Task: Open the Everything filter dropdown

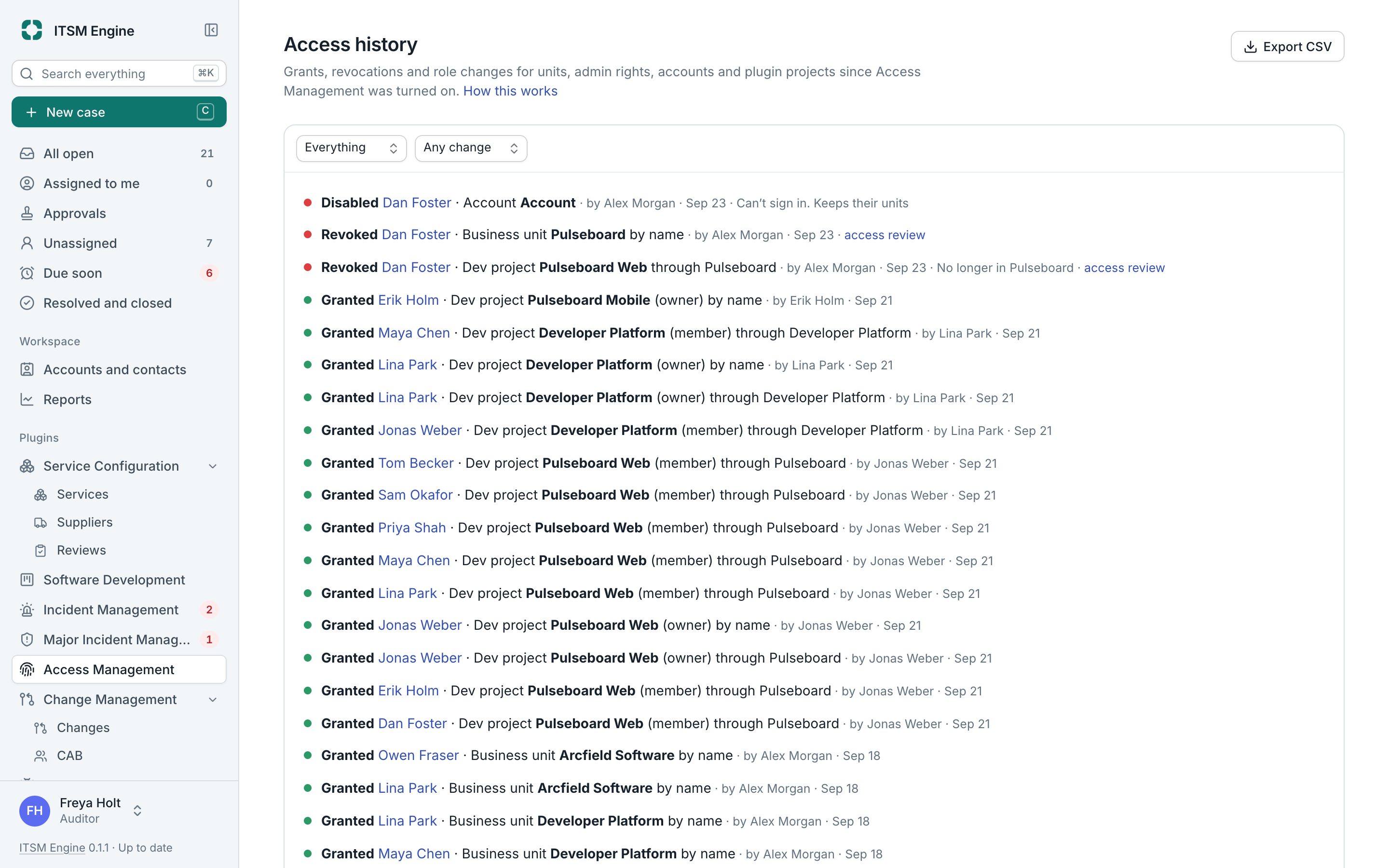Action: tap(351, 148)
